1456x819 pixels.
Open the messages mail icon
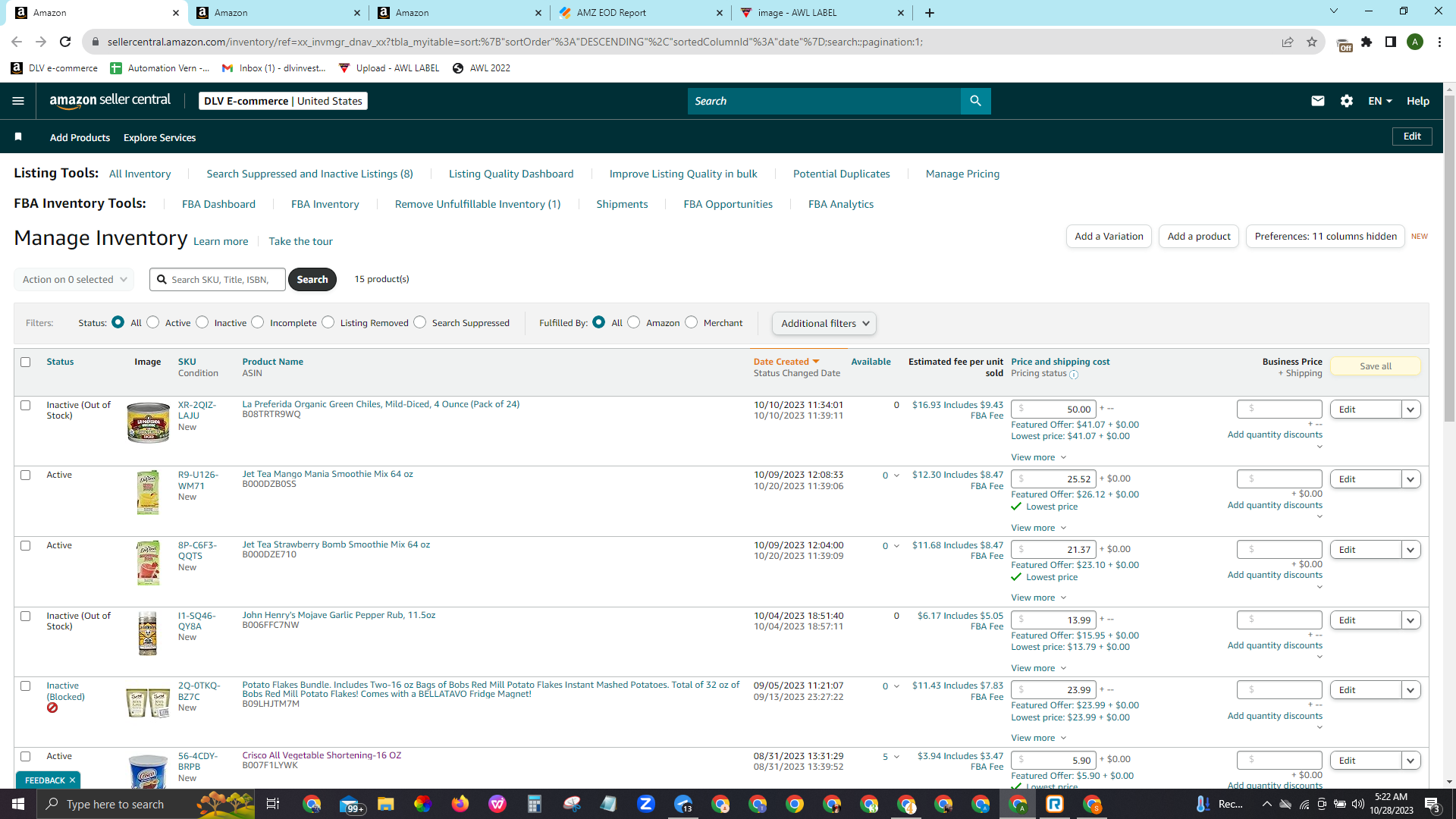click(x=1318, y=101)
